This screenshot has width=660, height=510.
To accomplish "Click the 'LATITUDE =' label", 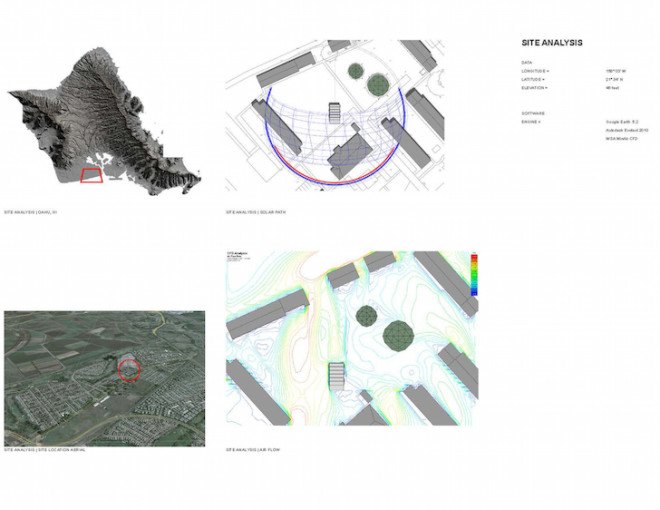I will [x=533, y=80].
